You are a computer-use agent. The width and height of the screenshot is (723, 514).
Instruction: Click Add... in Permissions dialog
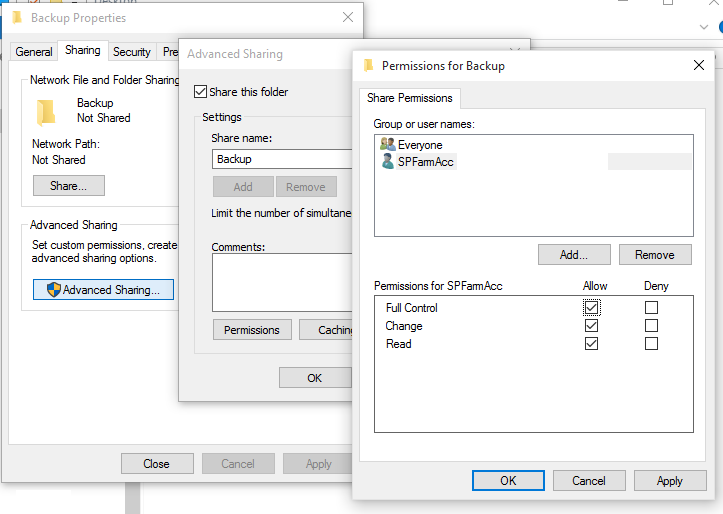[x=574, y=254]
